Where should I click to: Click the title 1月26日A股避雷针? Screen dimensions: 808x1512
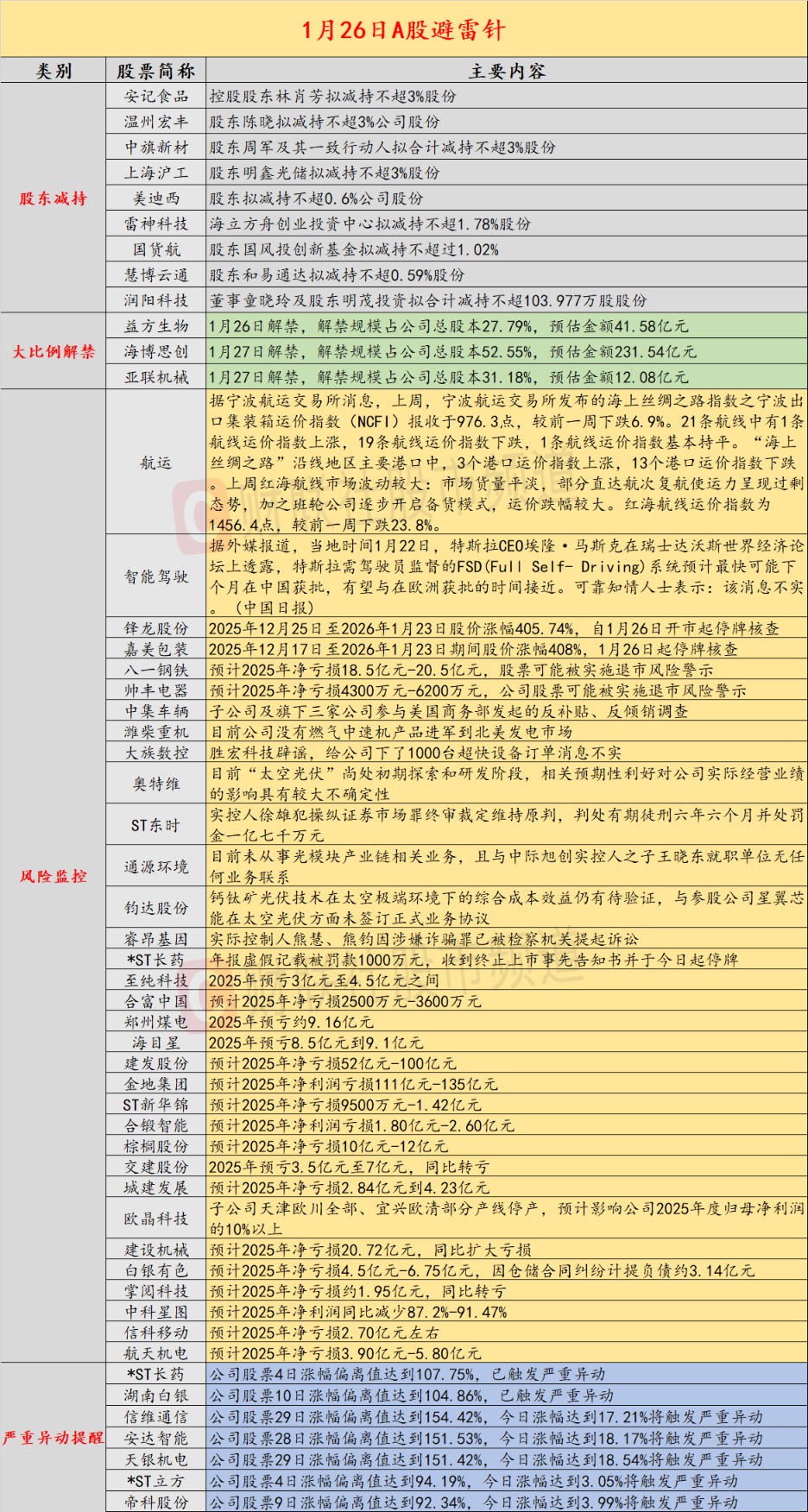pyautogui.click(x=404, y=30)
